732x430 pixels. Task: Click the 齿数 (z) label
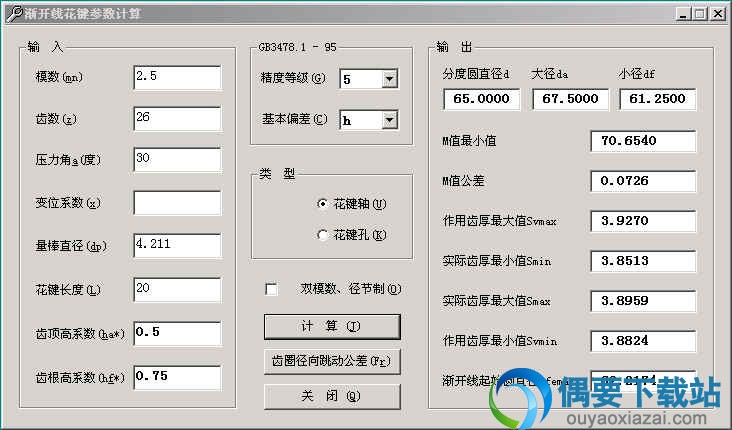(56, 119)
